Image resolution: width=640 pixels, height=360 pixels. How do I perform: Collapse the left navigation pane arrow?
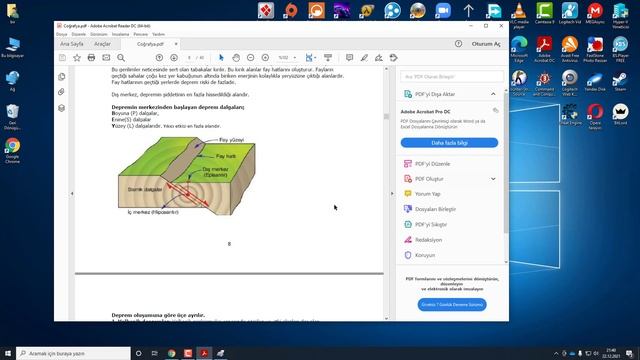(x=72, y=193)
